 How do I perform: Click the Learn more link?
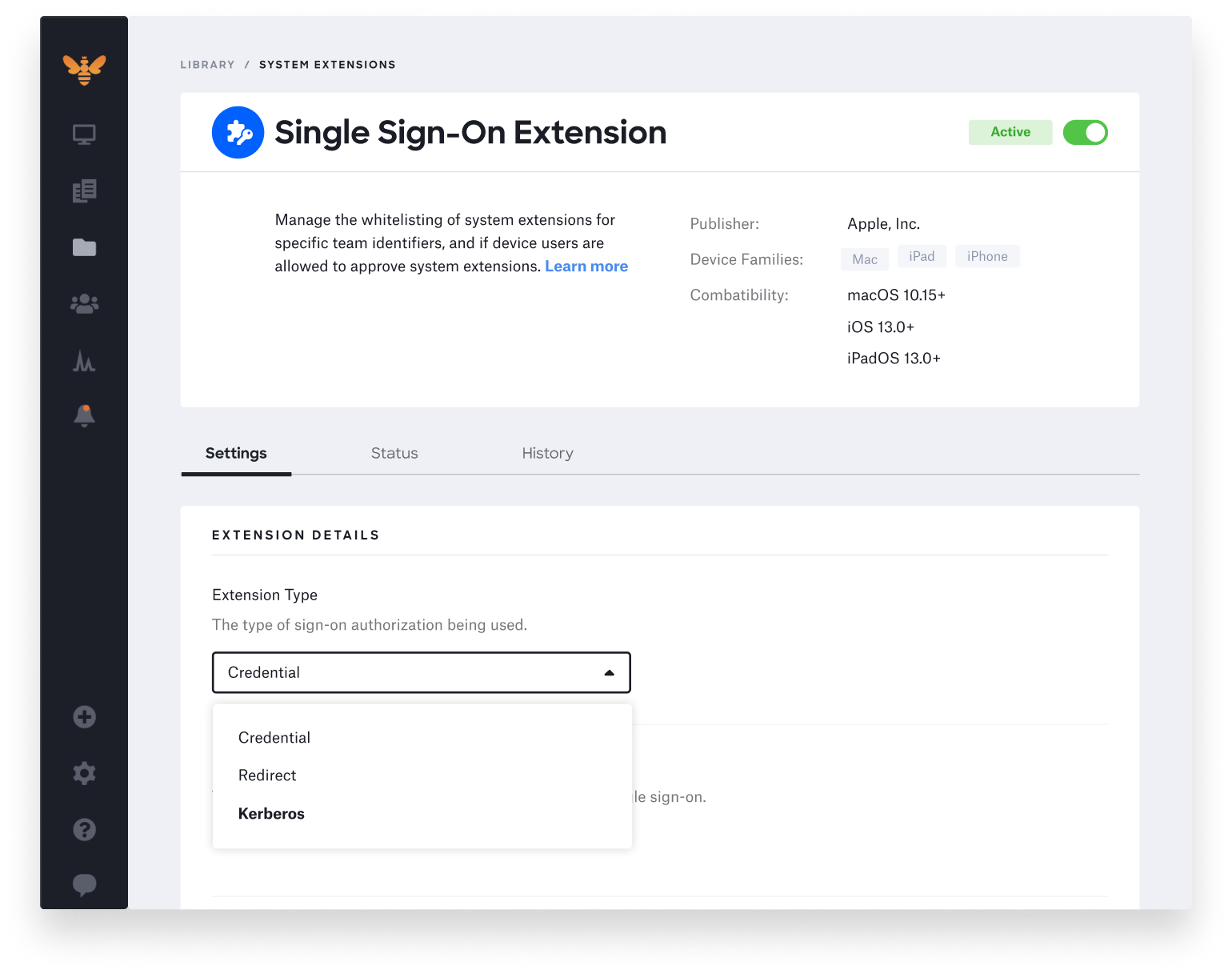click(x=586, y=266)
